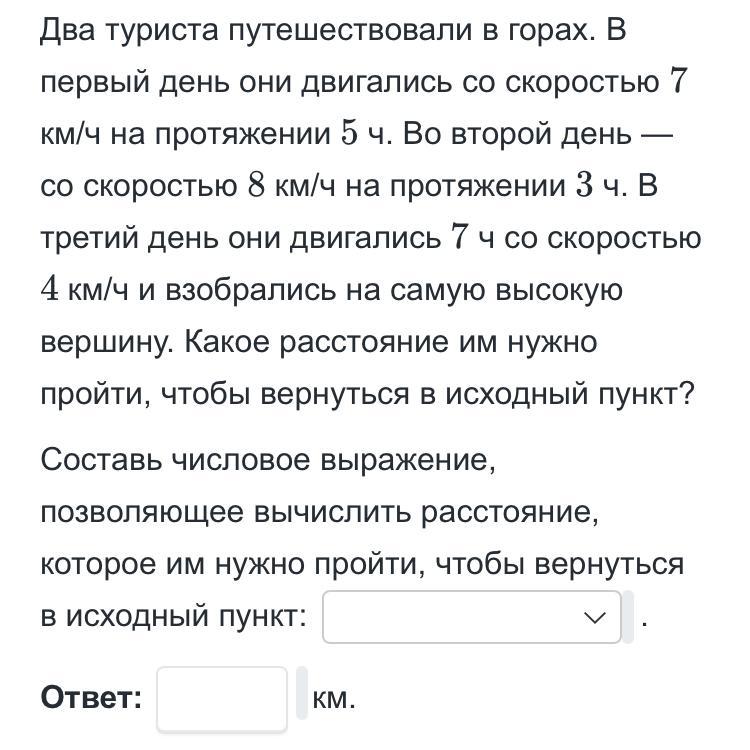Open the numeric expression dropdown
This screenshot has width=750, height=750.
pos(472,617)
